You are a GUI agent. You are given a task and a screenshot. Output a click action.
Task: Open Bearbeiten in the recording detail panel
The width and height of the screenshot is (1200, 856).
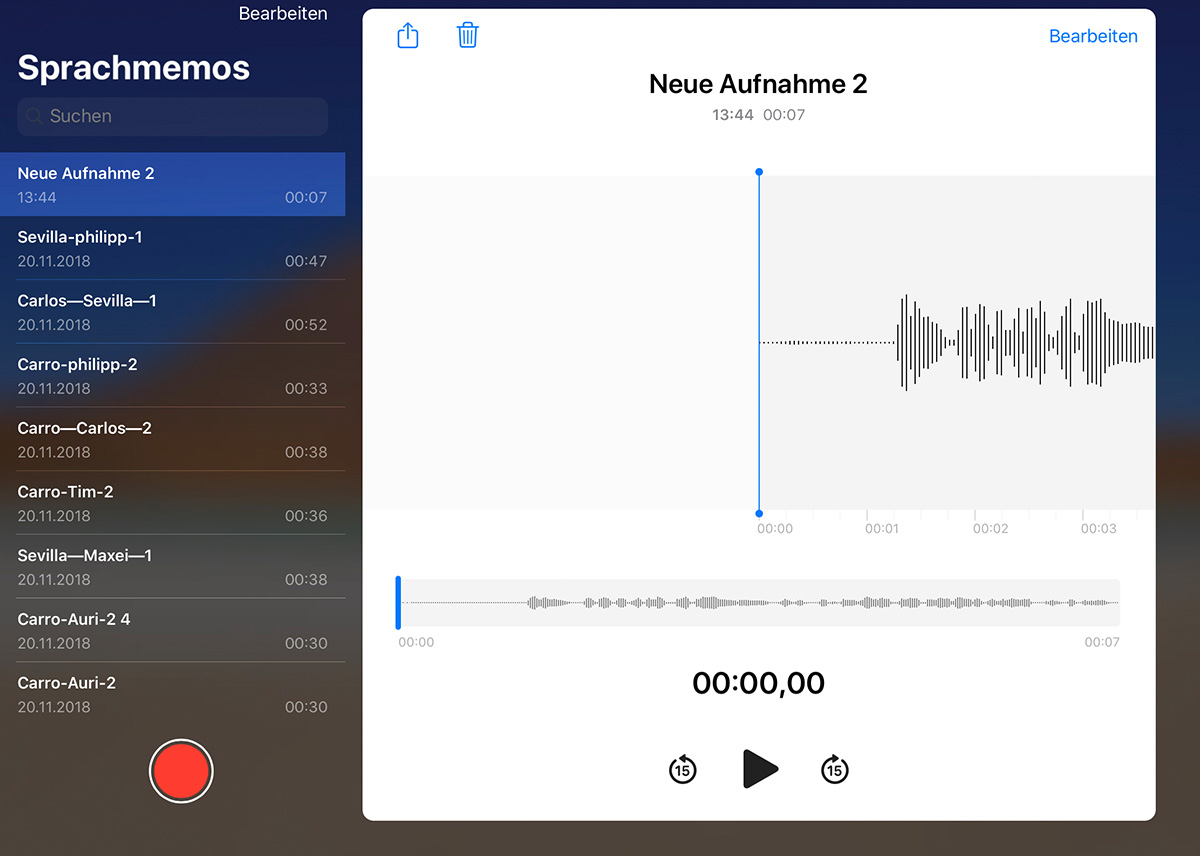[1093, 36]
